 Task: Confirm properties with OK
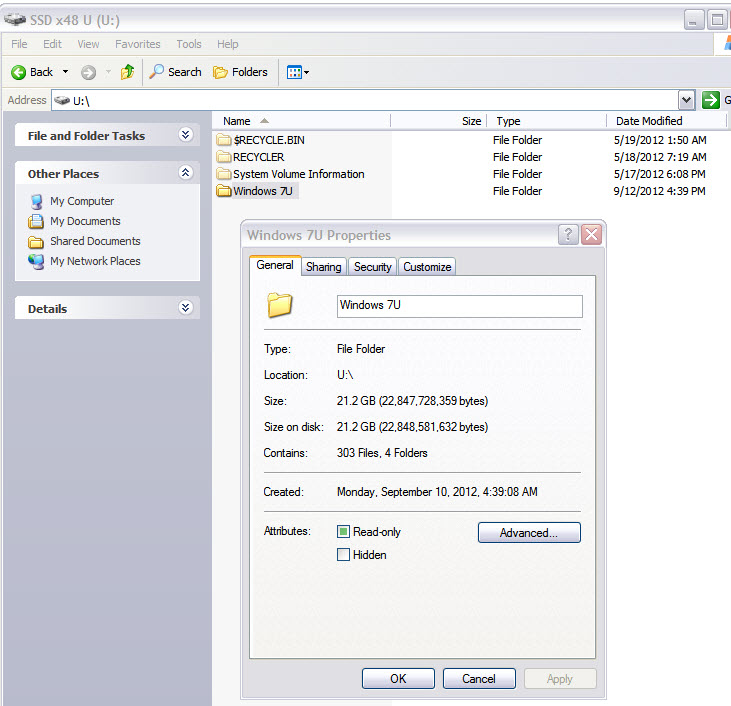tap(398, 678)
